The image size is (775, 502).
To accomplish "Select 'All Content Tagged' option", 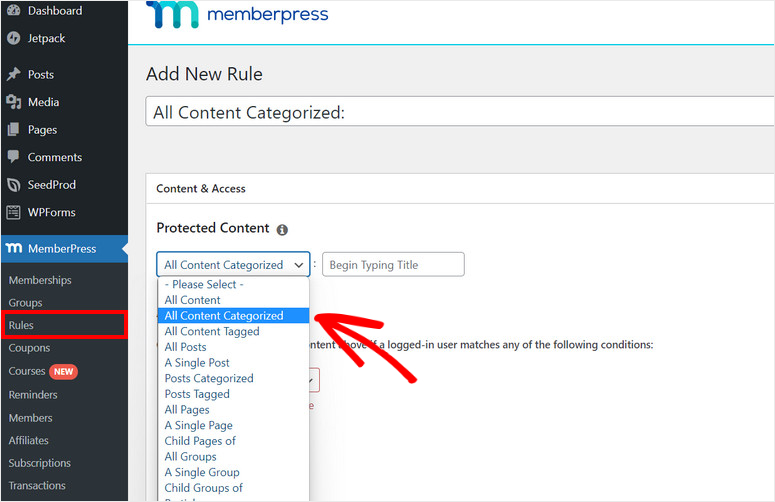I will (212, 331).
